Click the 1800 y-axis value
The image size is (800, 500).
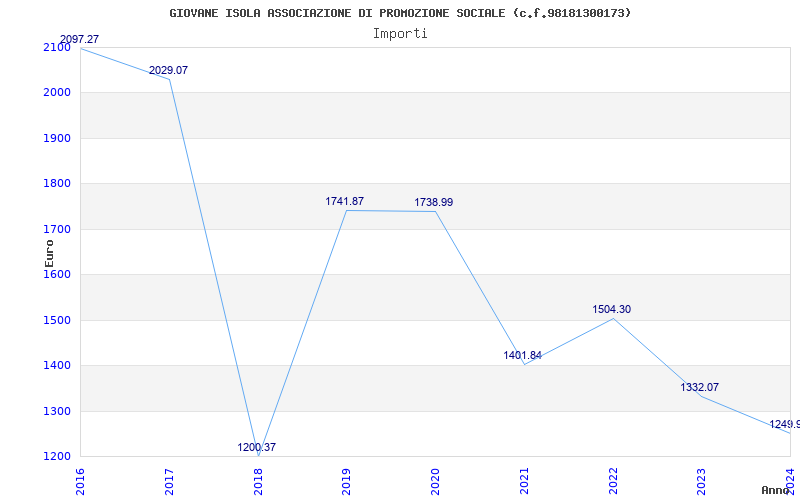(57, 184)
